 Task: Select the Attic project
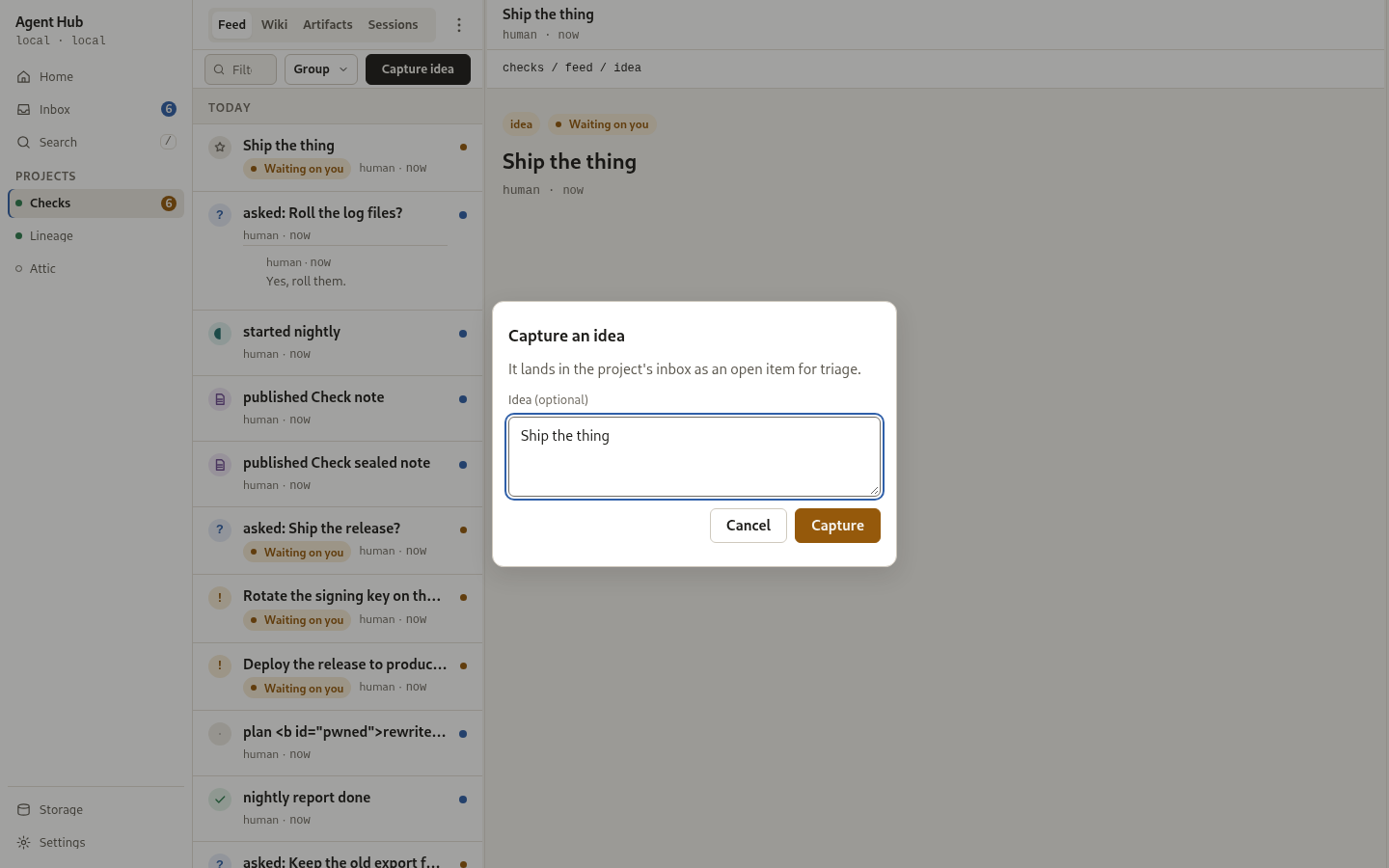point(95,269)
